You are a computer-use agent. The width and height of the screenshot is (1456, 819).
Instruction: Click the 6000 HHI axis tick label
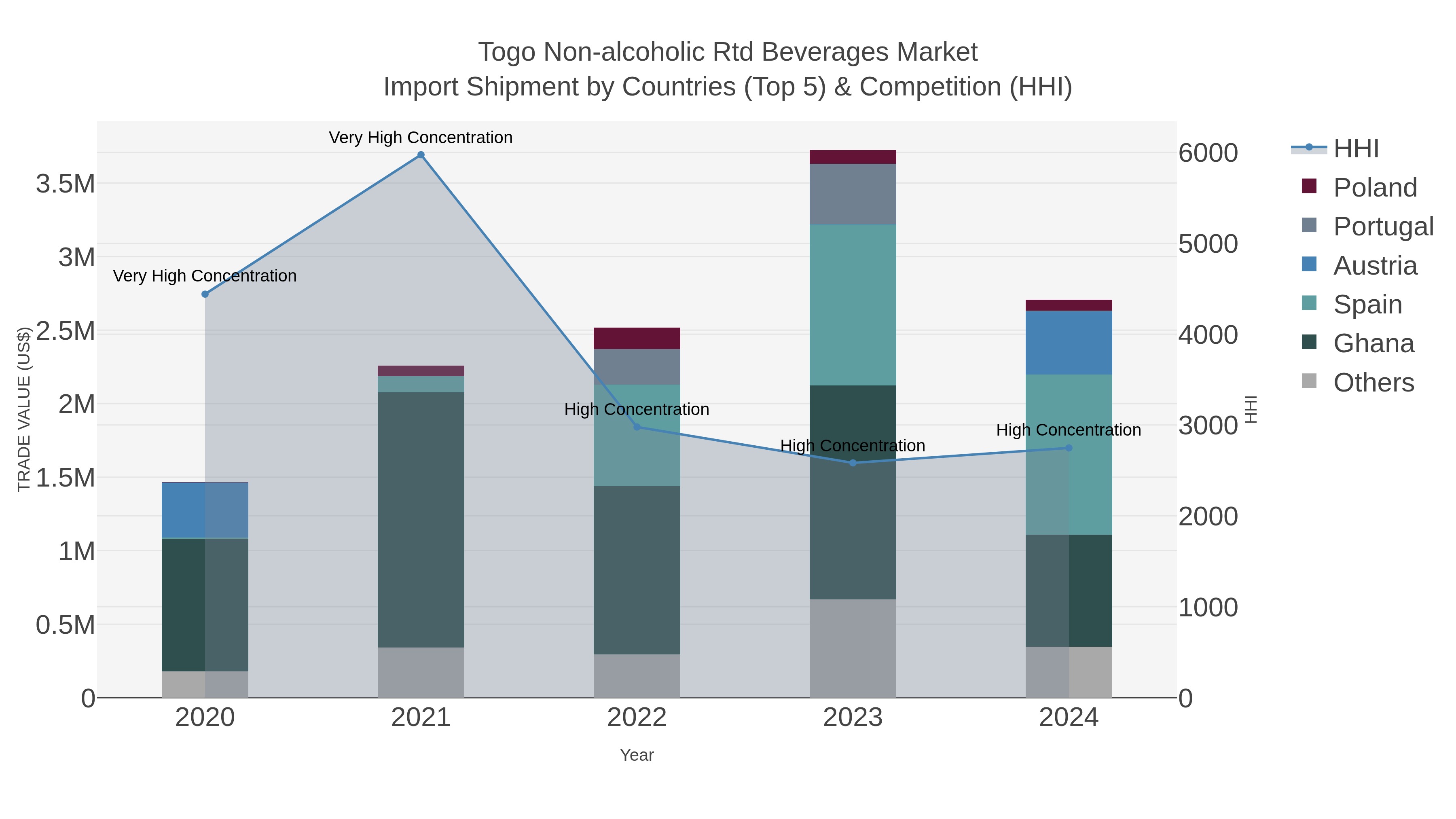(1208, 153)
